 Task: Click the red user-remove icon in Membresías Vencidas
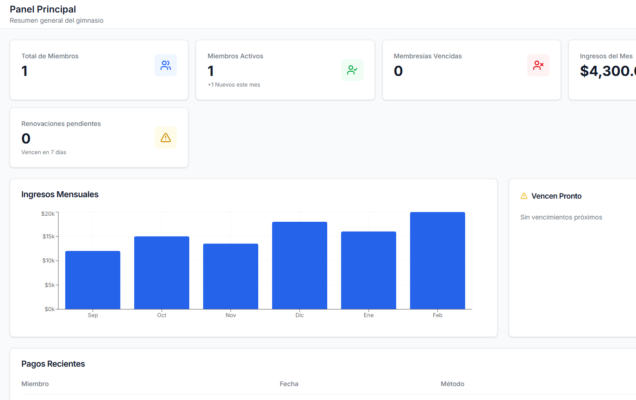538,66
